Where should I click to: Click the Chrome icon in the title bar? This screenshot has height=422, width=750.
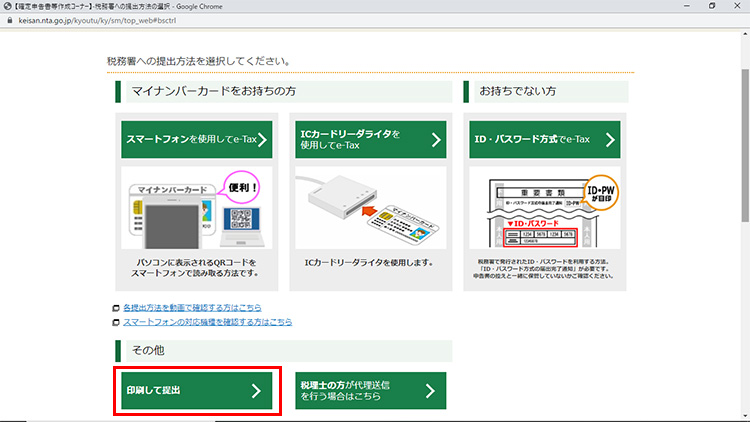tap(8, 6)
